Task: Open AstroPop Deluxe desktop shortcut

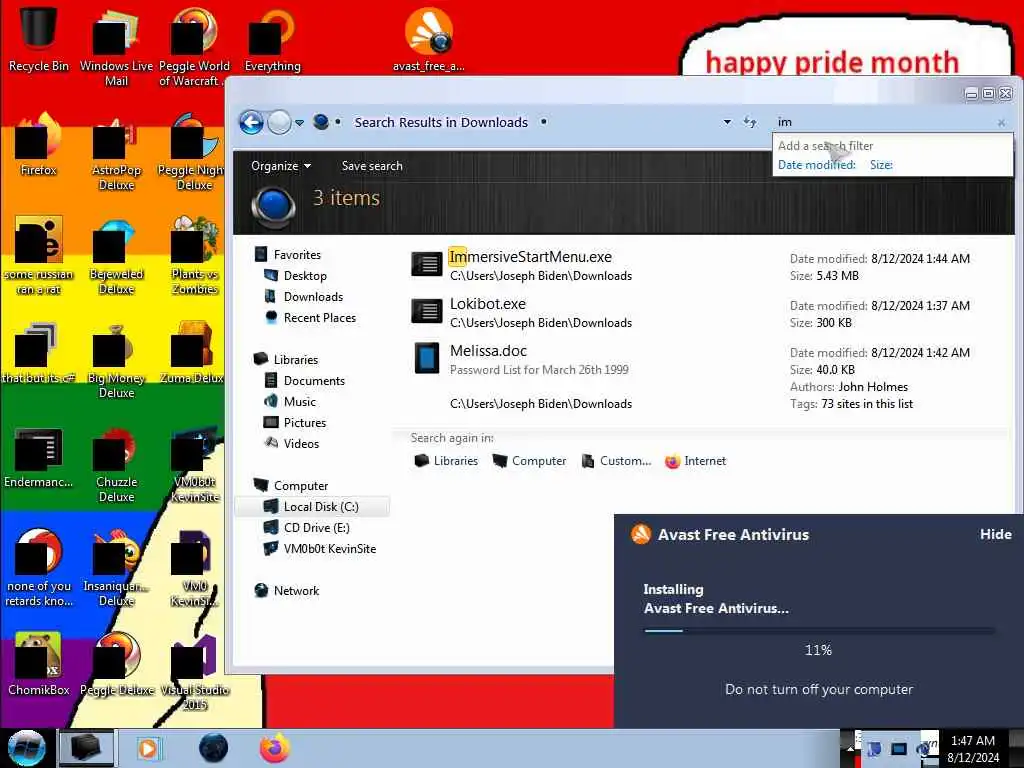Action: click(116, 152)
